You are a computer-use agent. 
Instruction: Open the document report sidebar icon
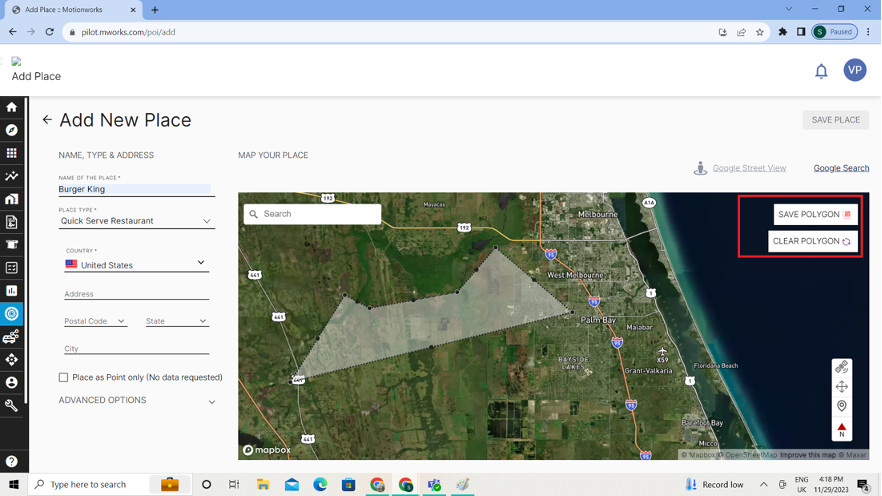tap(11, 222)
